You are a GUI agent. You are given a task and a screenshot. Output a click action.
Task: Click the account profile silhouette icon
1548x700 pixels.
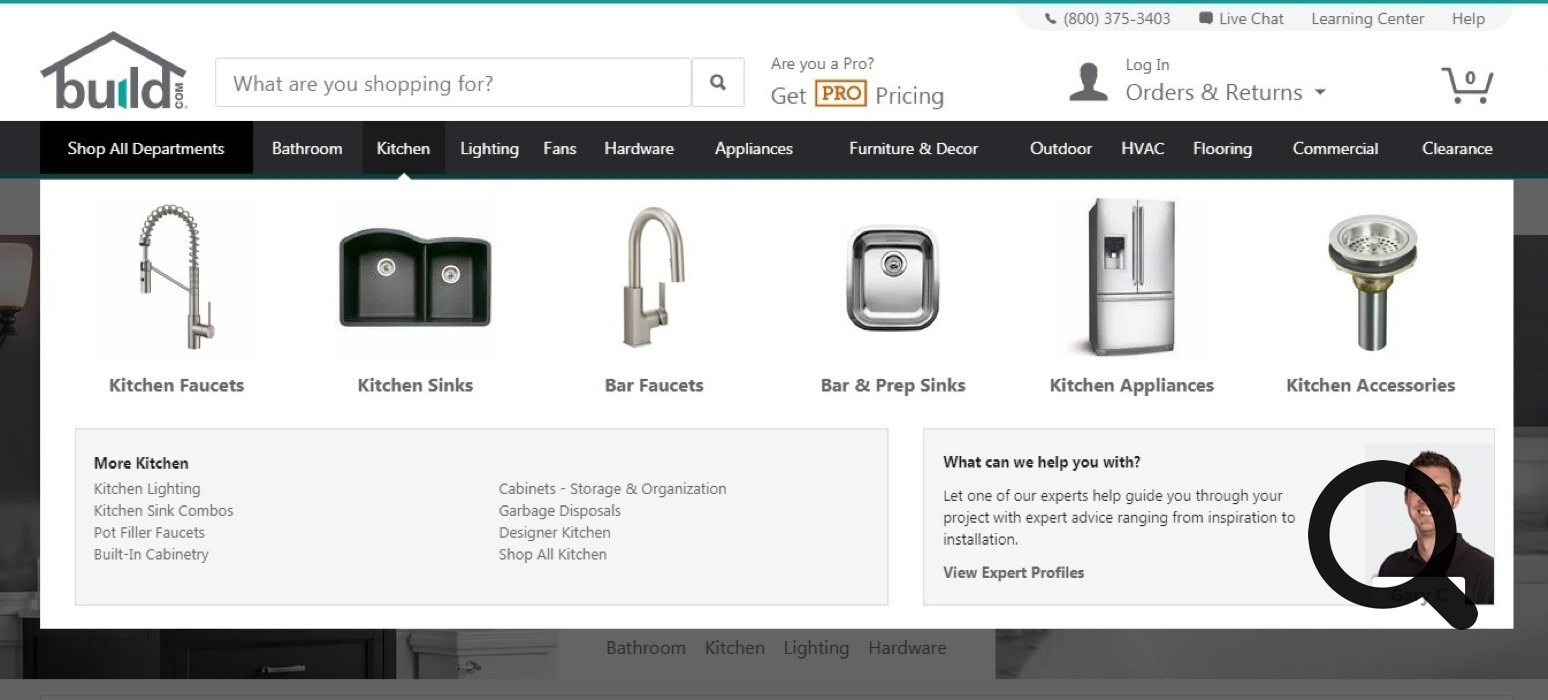click(1088, 82)
